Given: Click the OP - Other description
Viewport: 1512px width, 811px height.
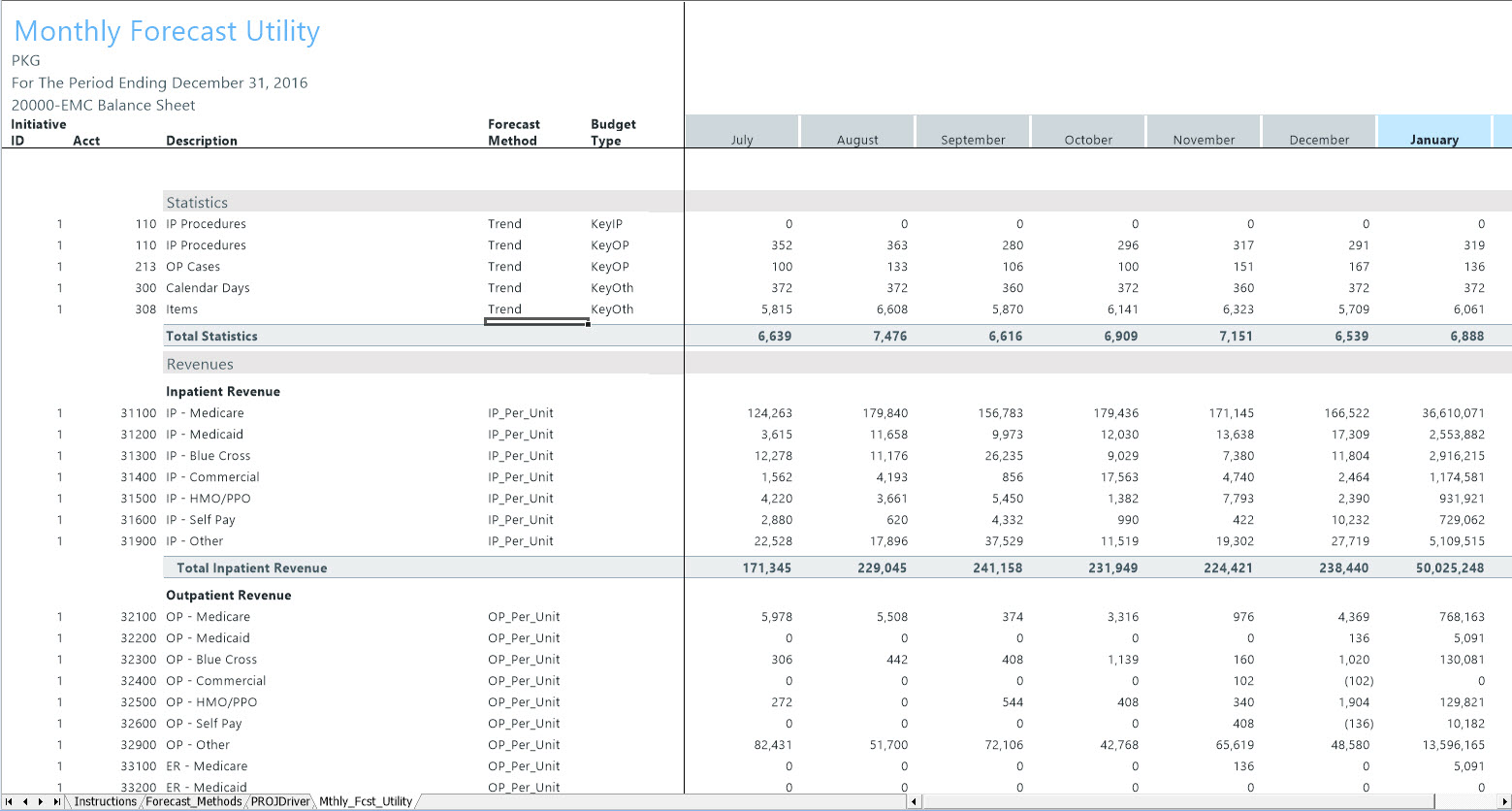Looking at the screenshot, I should pyautogui.click(x=198, y=745).
